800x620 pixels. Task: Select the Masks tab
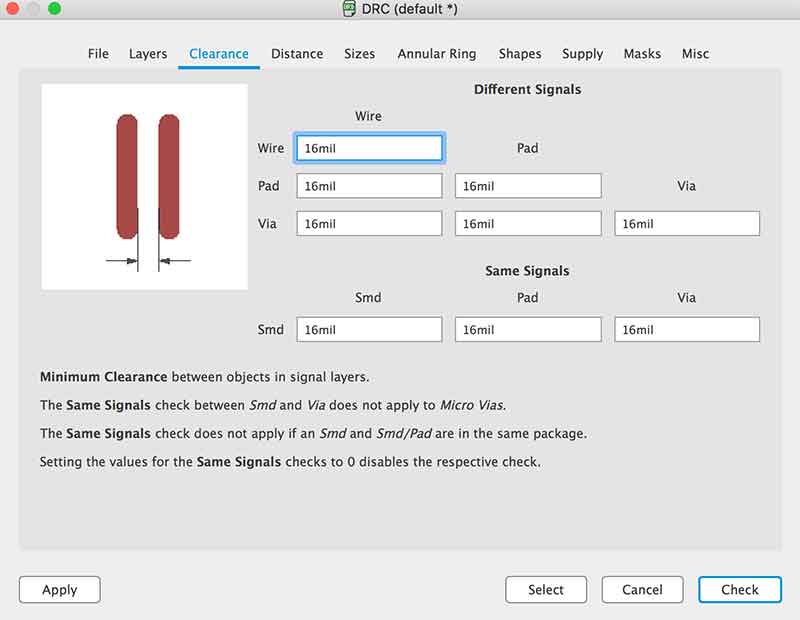(642, 54)
